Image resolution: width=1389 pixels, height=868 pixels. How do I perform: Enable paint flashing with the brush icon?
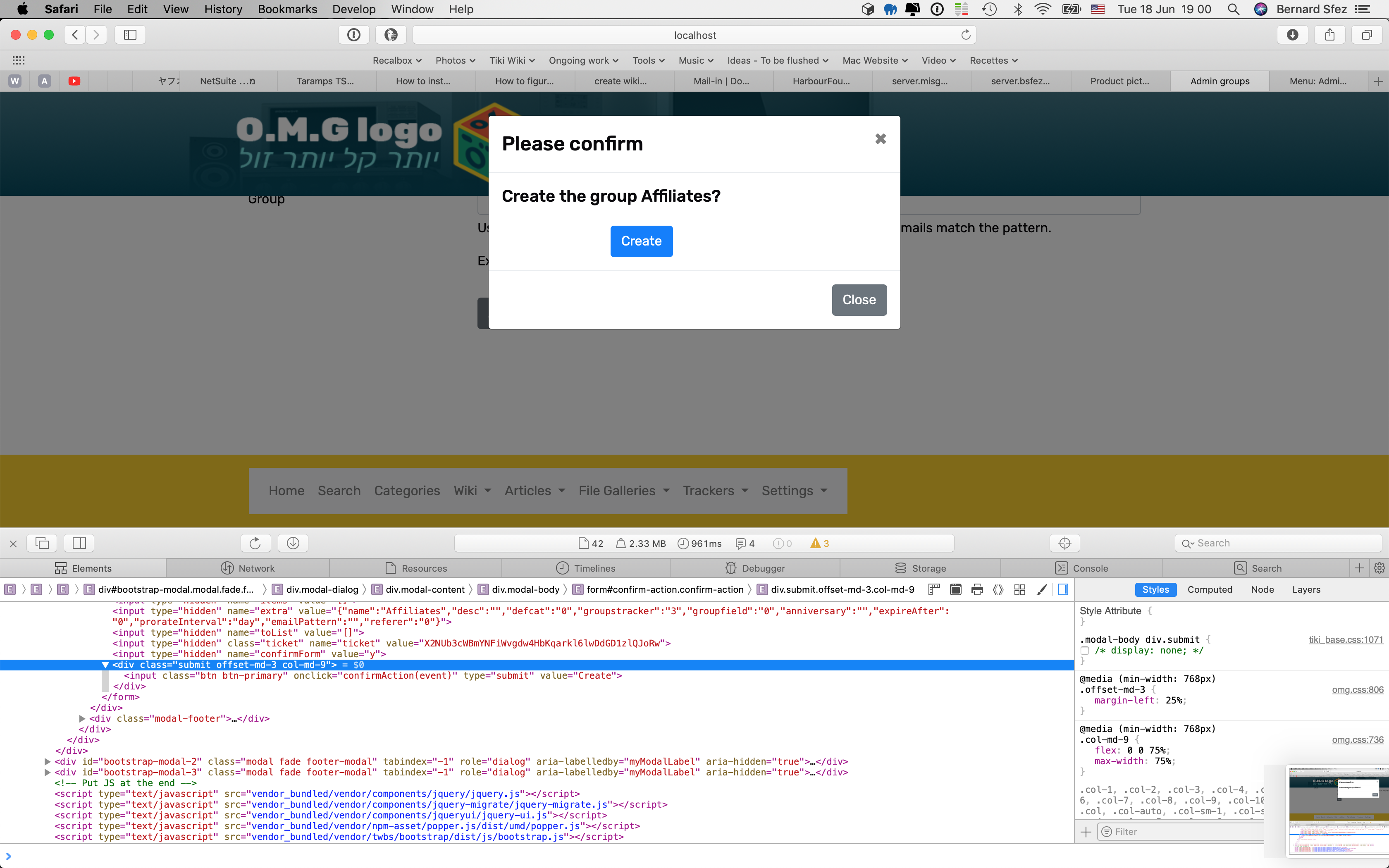click(x=1042, y=589)
